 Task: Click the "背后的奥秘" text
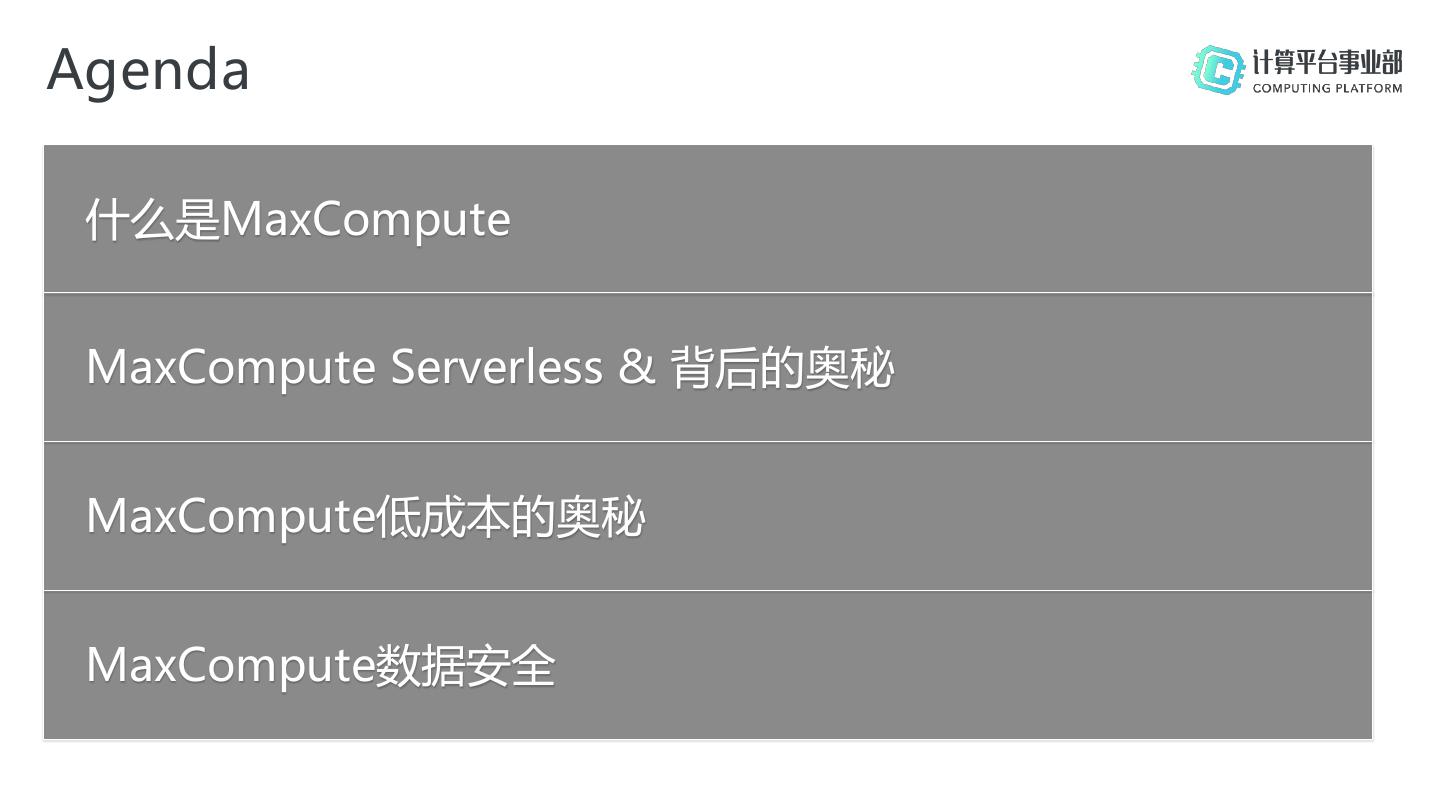pos(782,368)
